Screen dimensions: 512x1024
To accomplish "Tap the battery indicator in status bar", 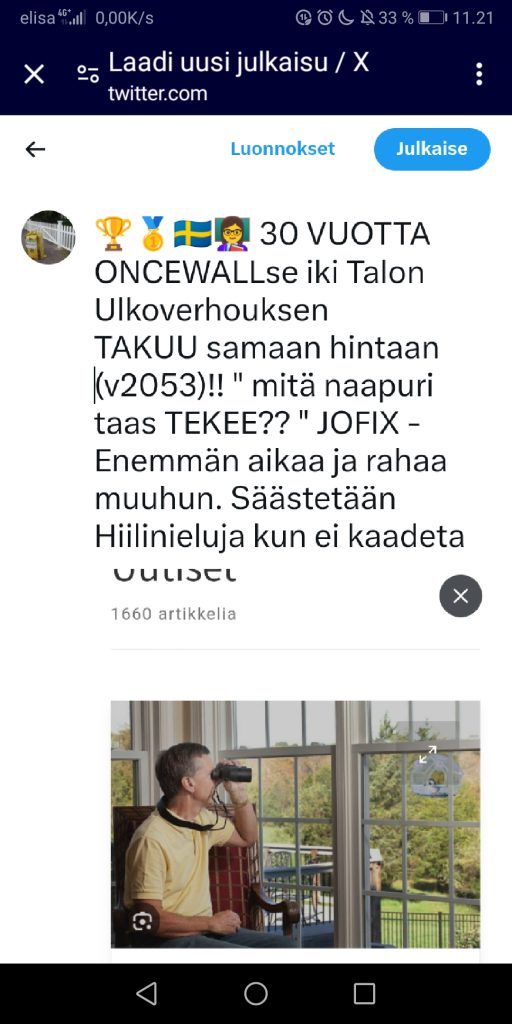I will [432, 18].
